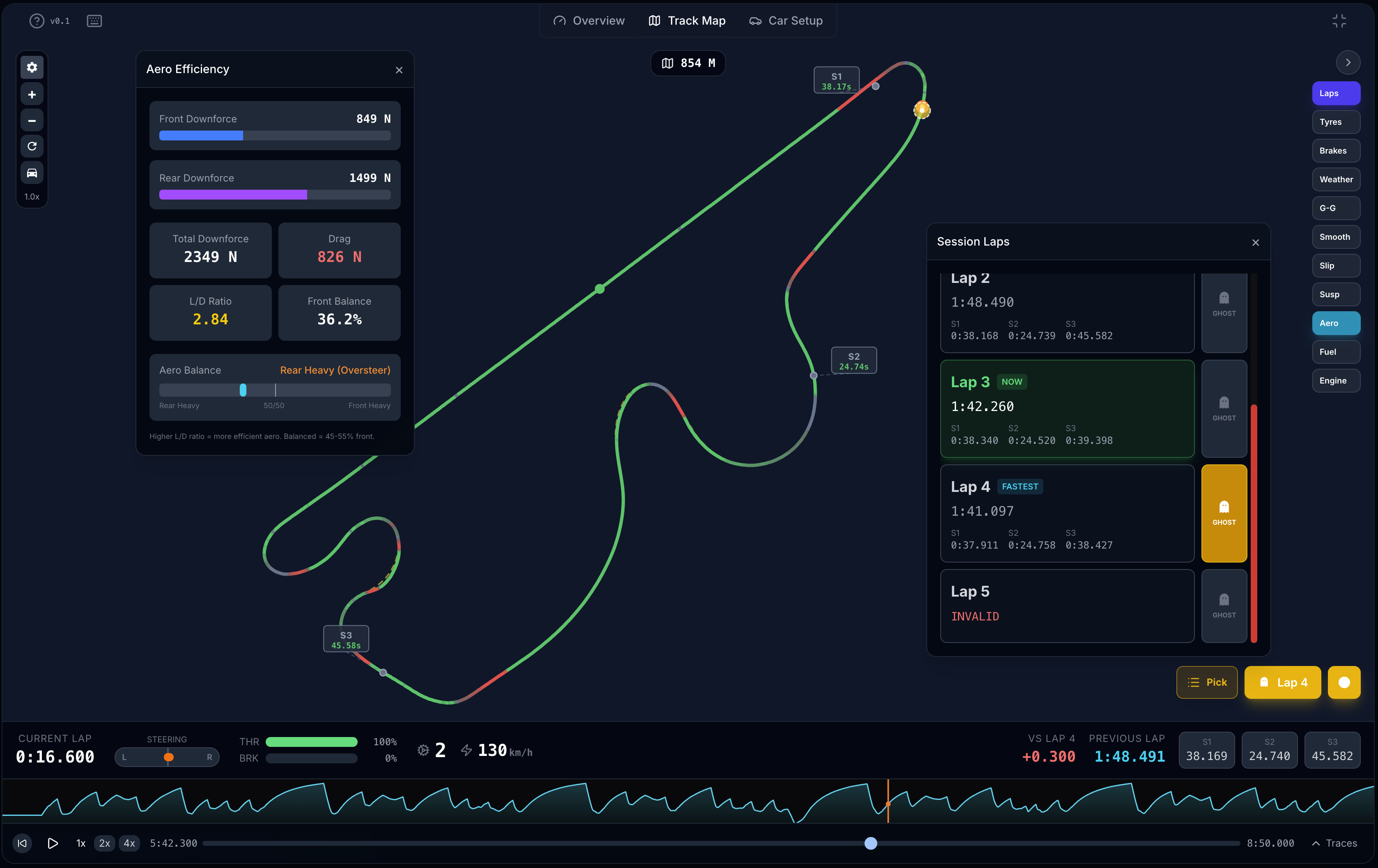Disable the Lap 4 ghost toggle
1378x868 pixels.
click(1224, 513)
